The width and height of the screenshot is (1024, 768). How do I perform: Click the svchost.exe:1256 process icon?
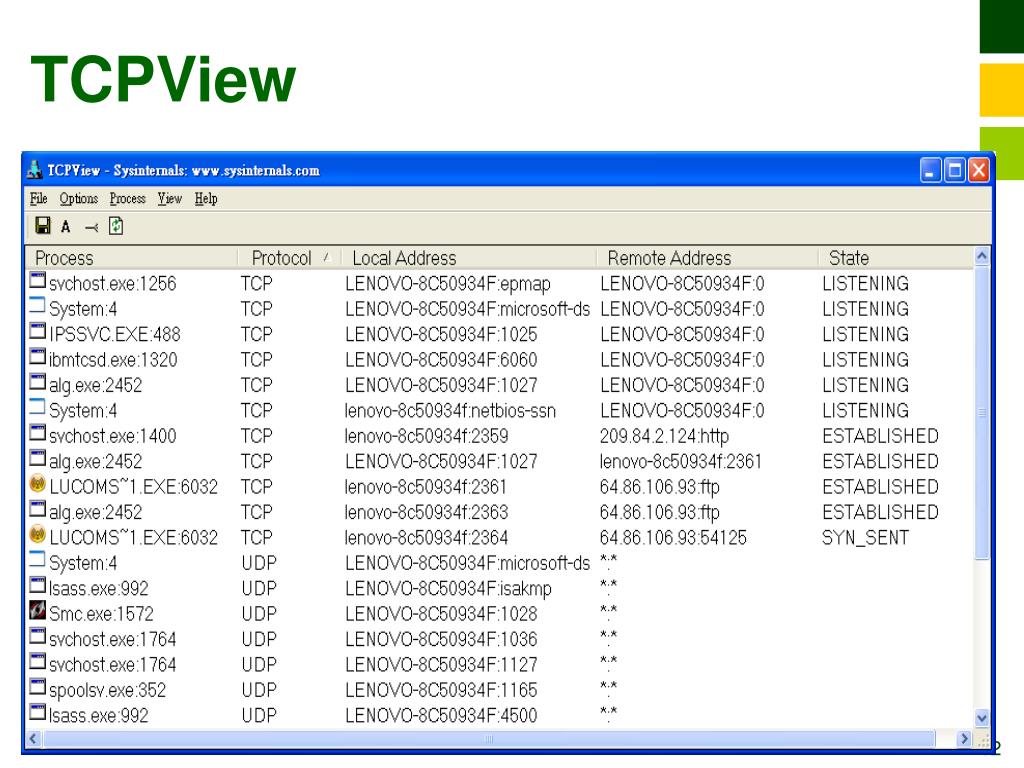[x=38, y=281]
